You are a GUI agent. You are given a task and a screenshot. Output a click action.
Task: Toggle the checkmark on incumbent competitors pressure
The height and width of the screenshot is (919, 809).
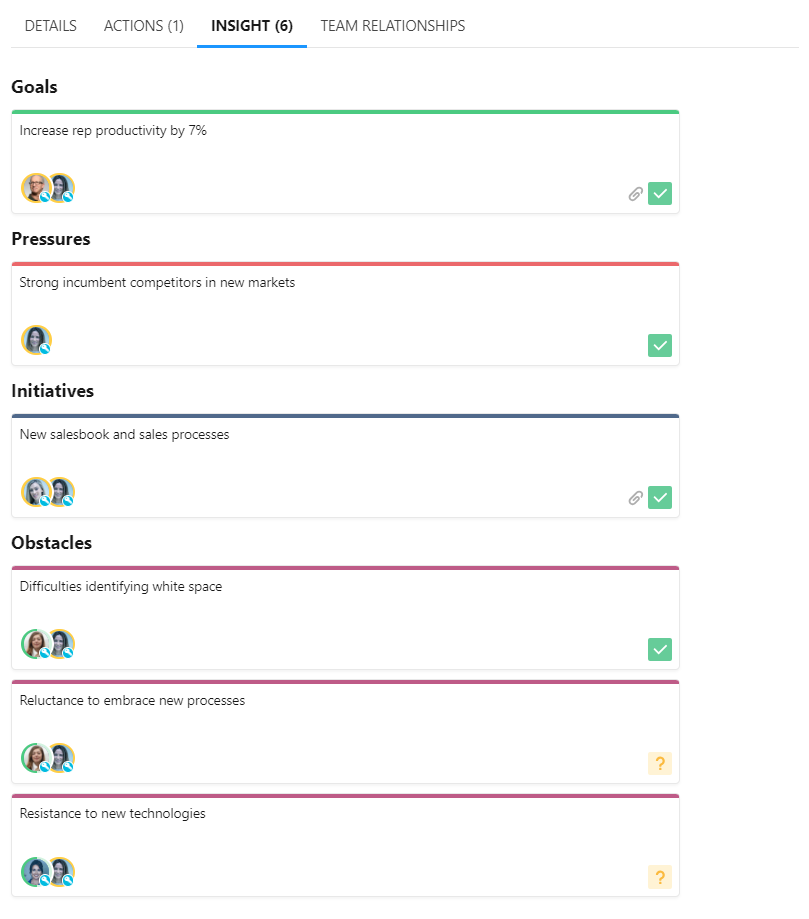coord(660,346)
